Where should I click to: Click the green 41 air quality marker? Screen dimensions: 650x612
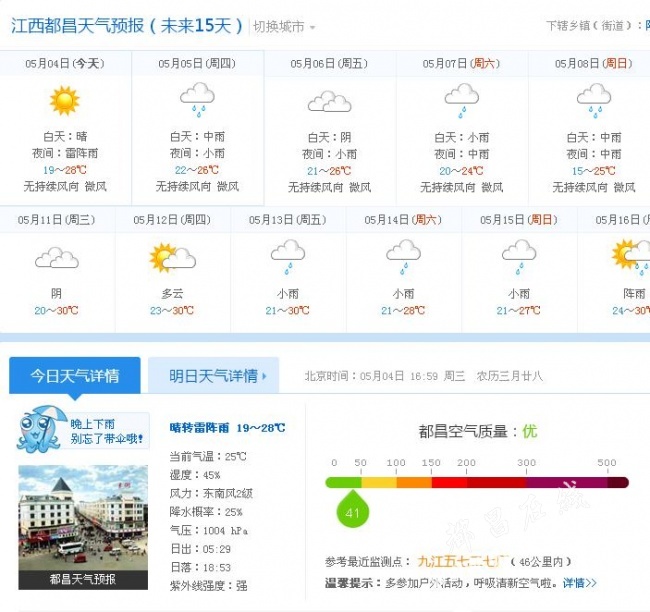pyautogui.click(x=352, y=509)
